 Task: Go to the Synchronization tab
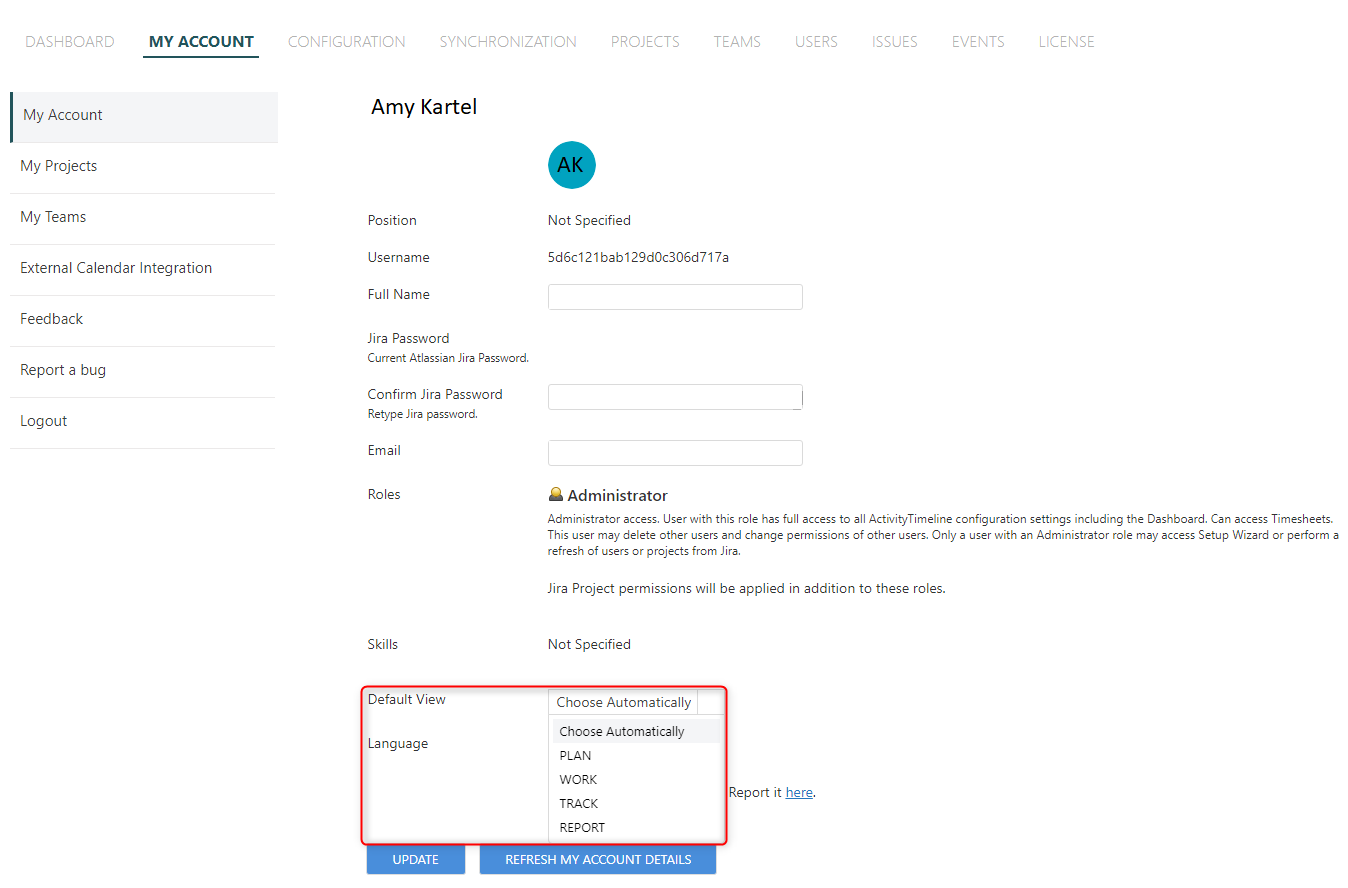(508, 42)
